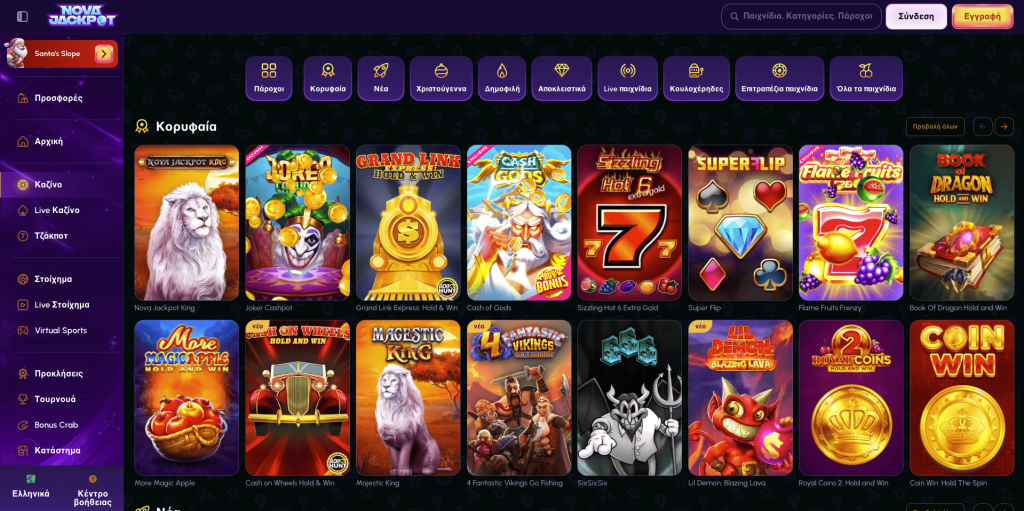Click the Σύνδεση login button

pyautogui.click(x=916, y=16)
